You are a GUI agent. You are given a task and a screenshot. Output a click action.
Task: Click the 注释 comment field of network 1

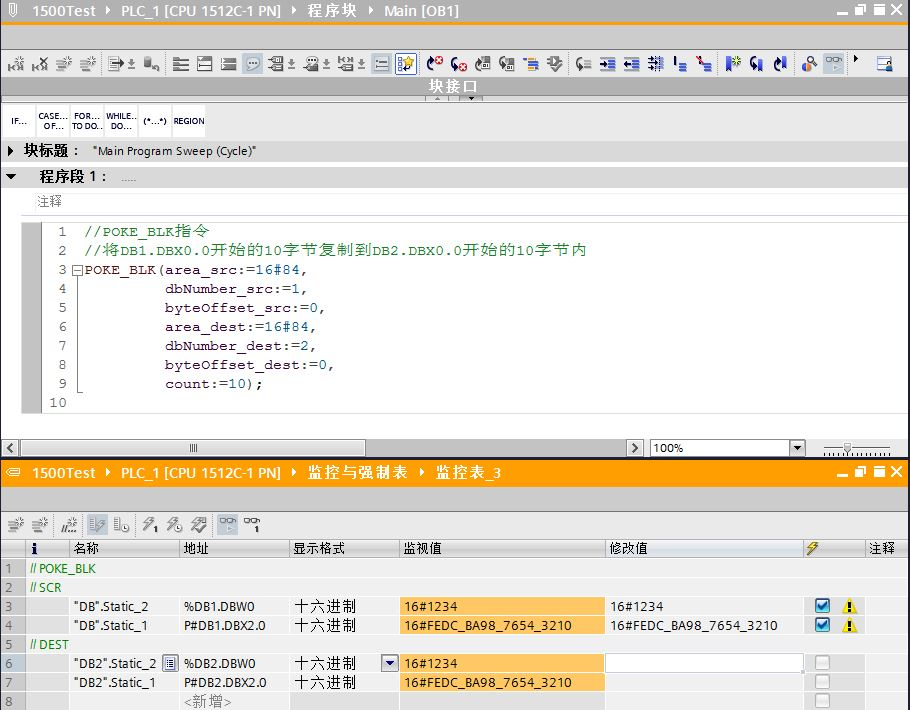[470, 201]
